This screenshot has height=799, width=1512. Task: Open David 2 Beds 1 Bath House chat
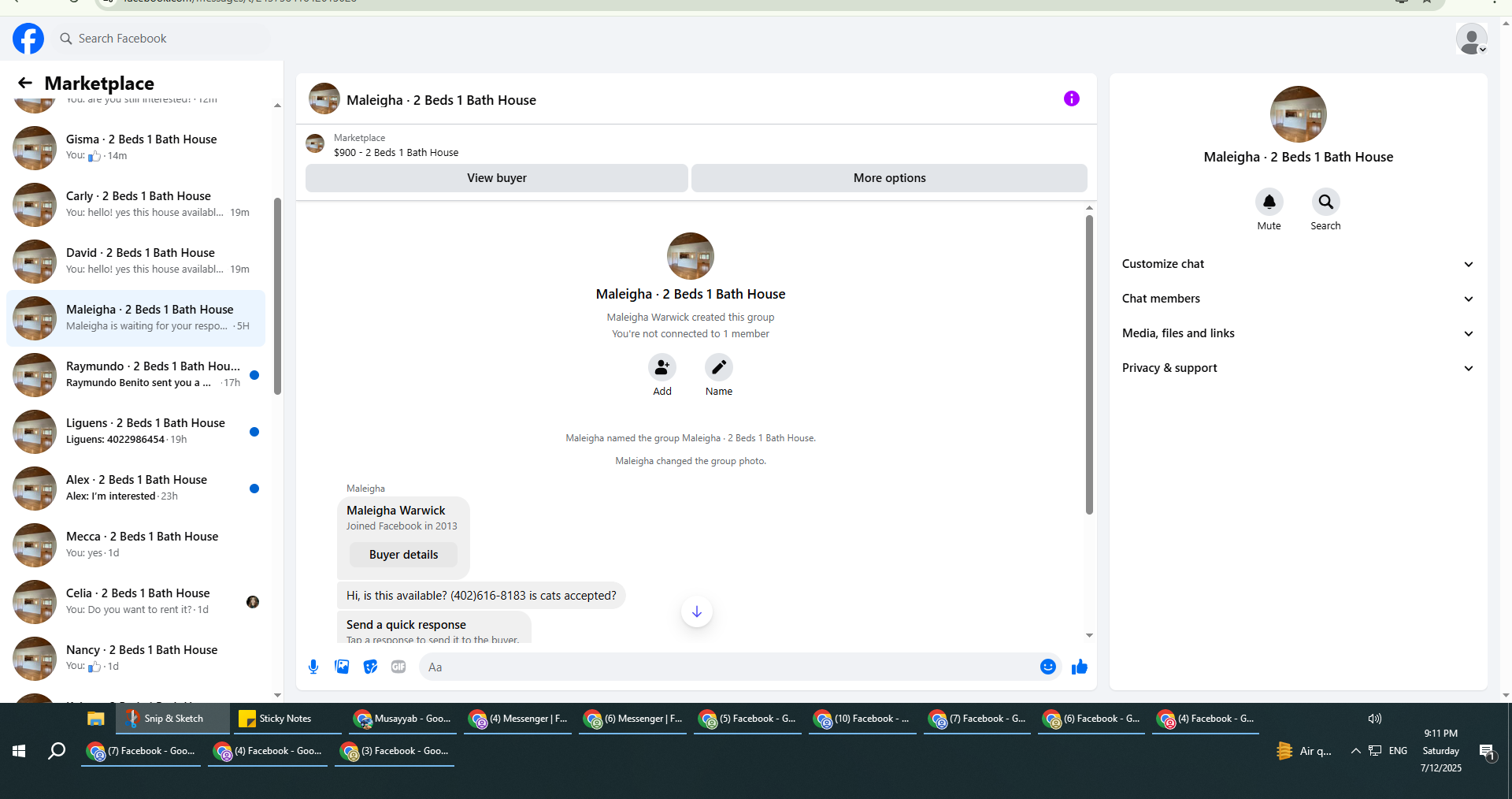pos(135,261)
